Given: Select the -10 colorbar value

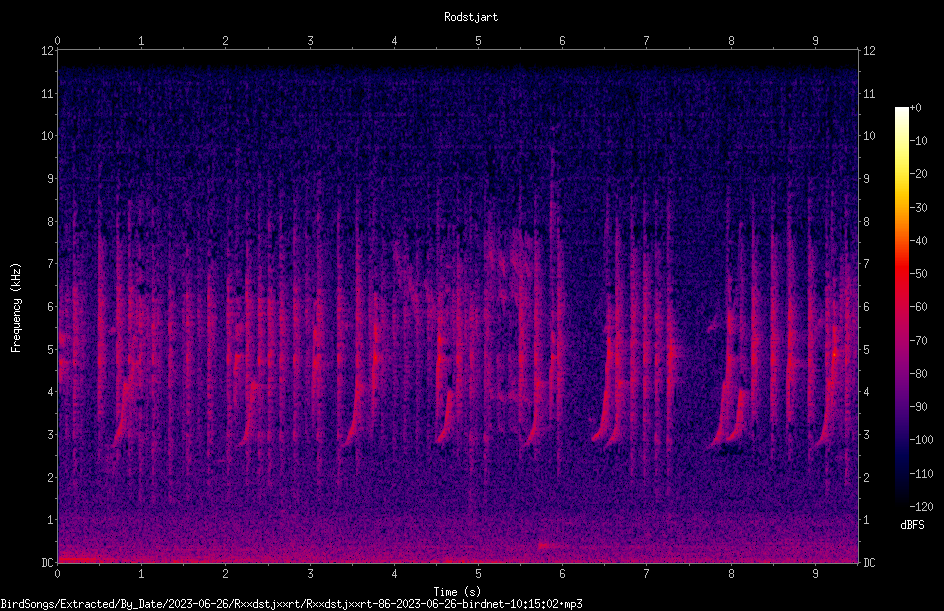Looking at the screenshot, I should click(919, 141).
